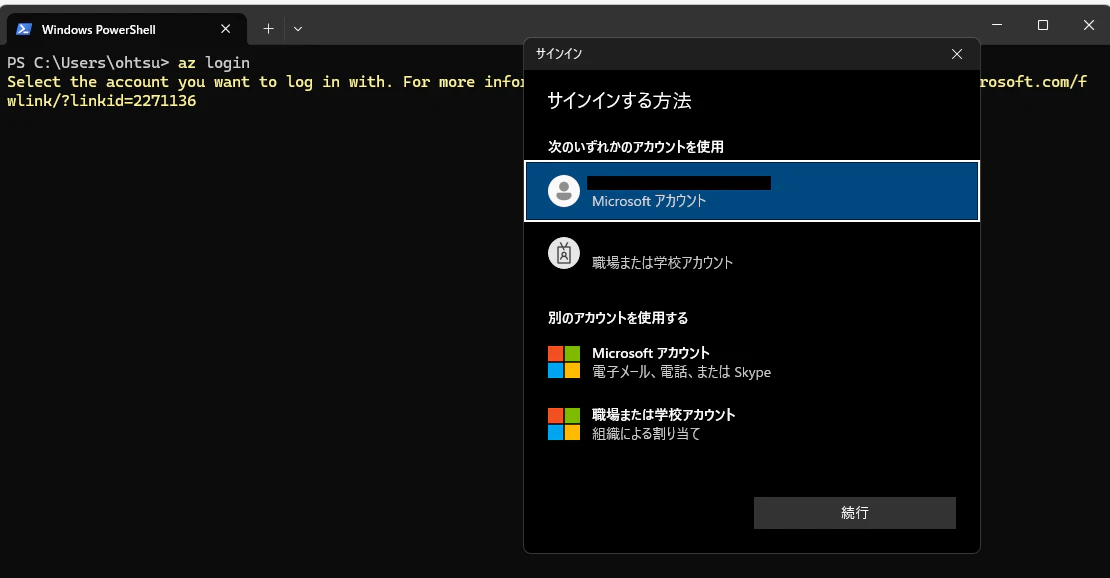This screenshot has height=578, width=1110.
Task: Click the X icon on the サインイン dialog
Action: coord(956,54)
